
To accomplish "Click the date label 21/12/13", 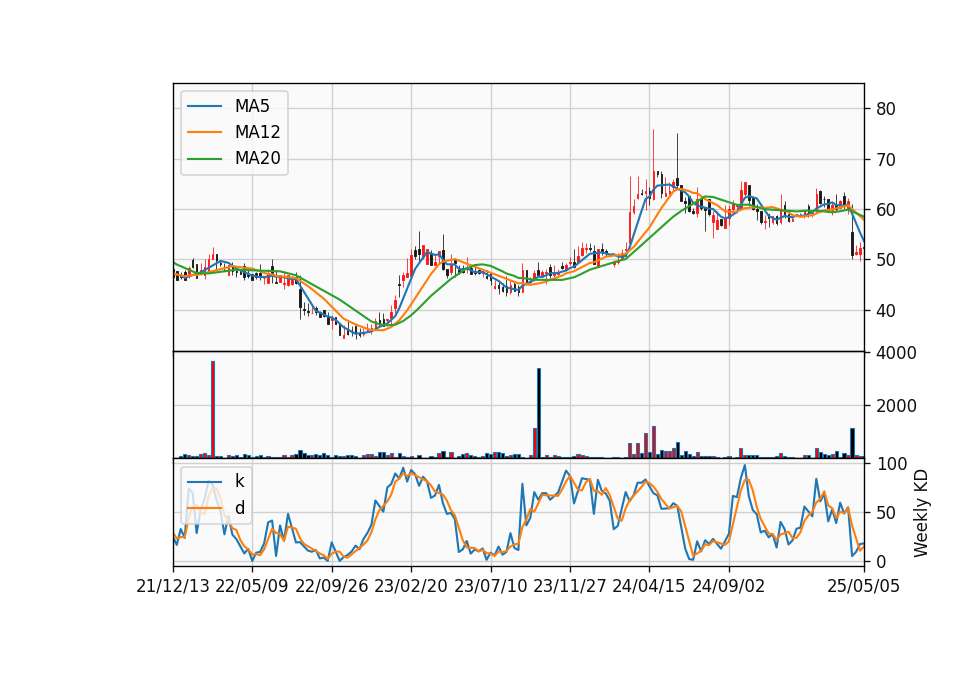I will 173,587.
